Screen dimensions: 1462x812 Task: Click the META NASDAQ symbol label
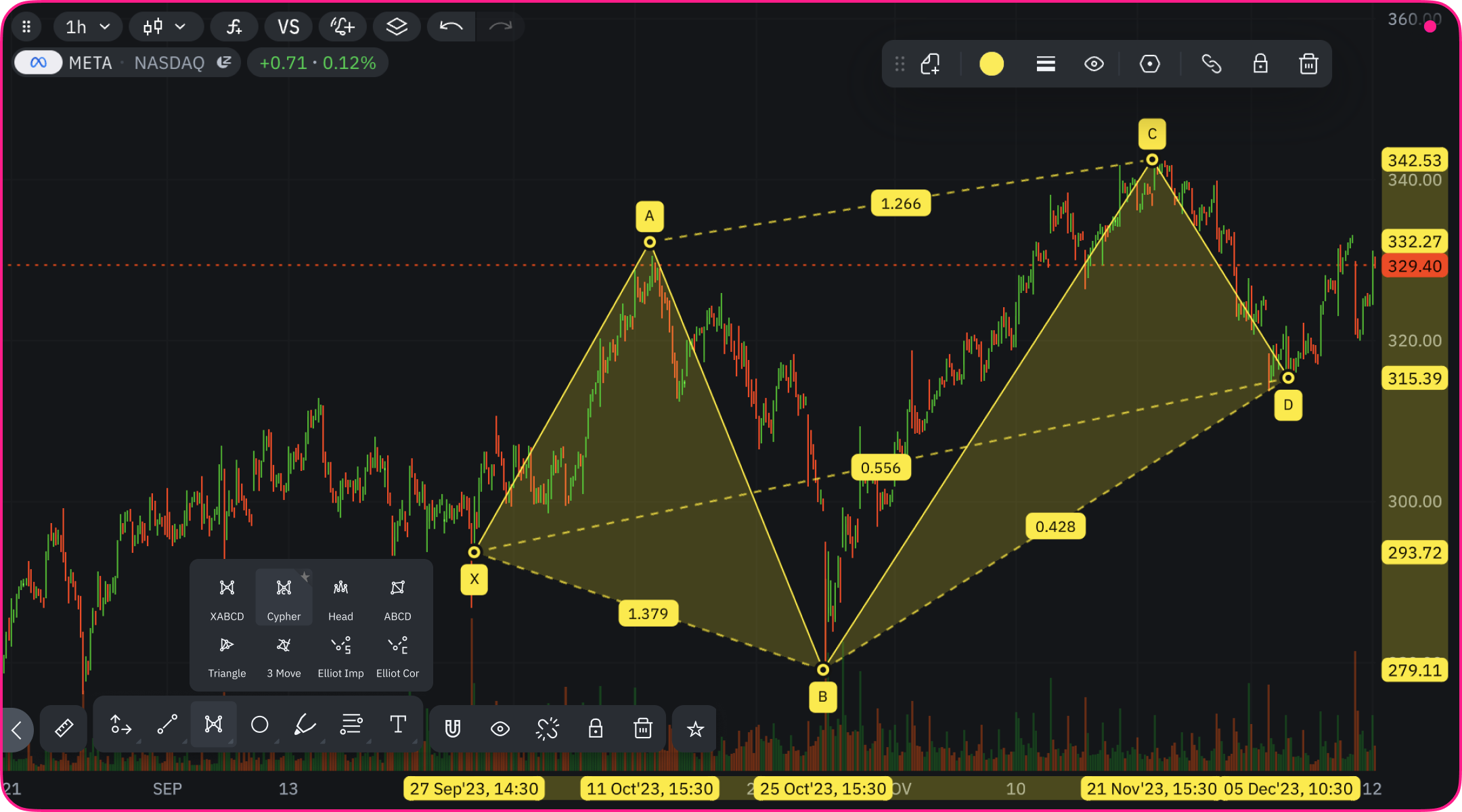[135, 63]
